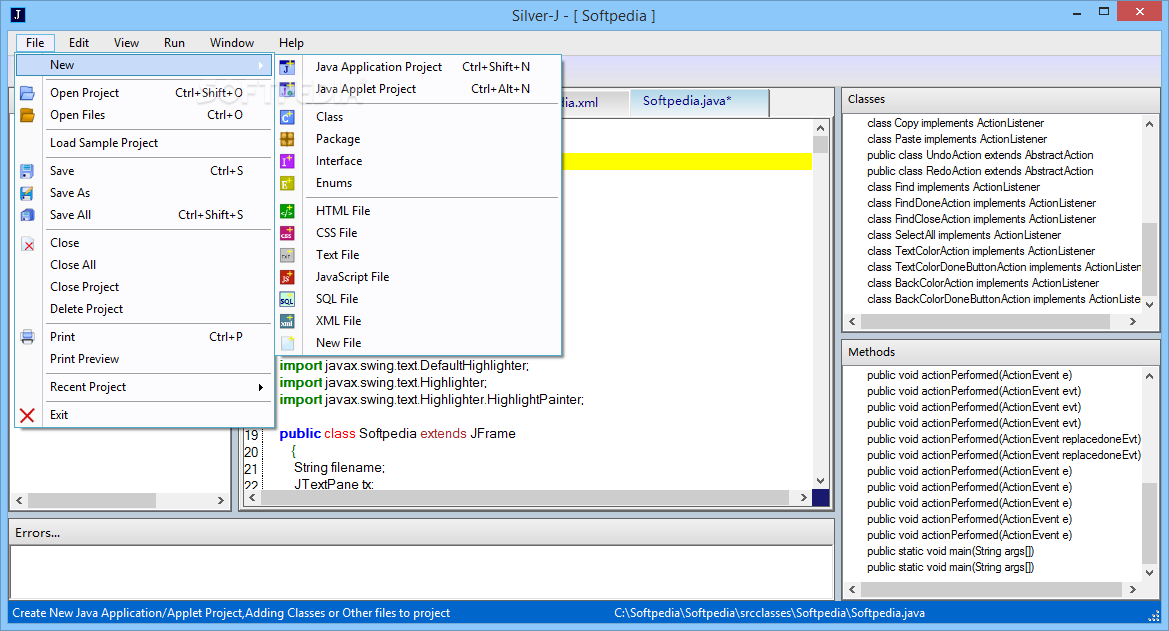Click the Silver-J application icon in title bar

tap(18, 15)
